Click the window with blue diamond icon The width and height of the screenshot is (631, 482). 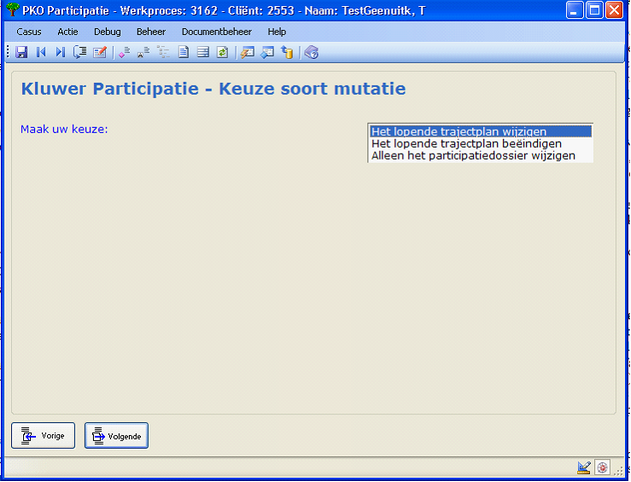pyautogui.click(x=267, y=52)
